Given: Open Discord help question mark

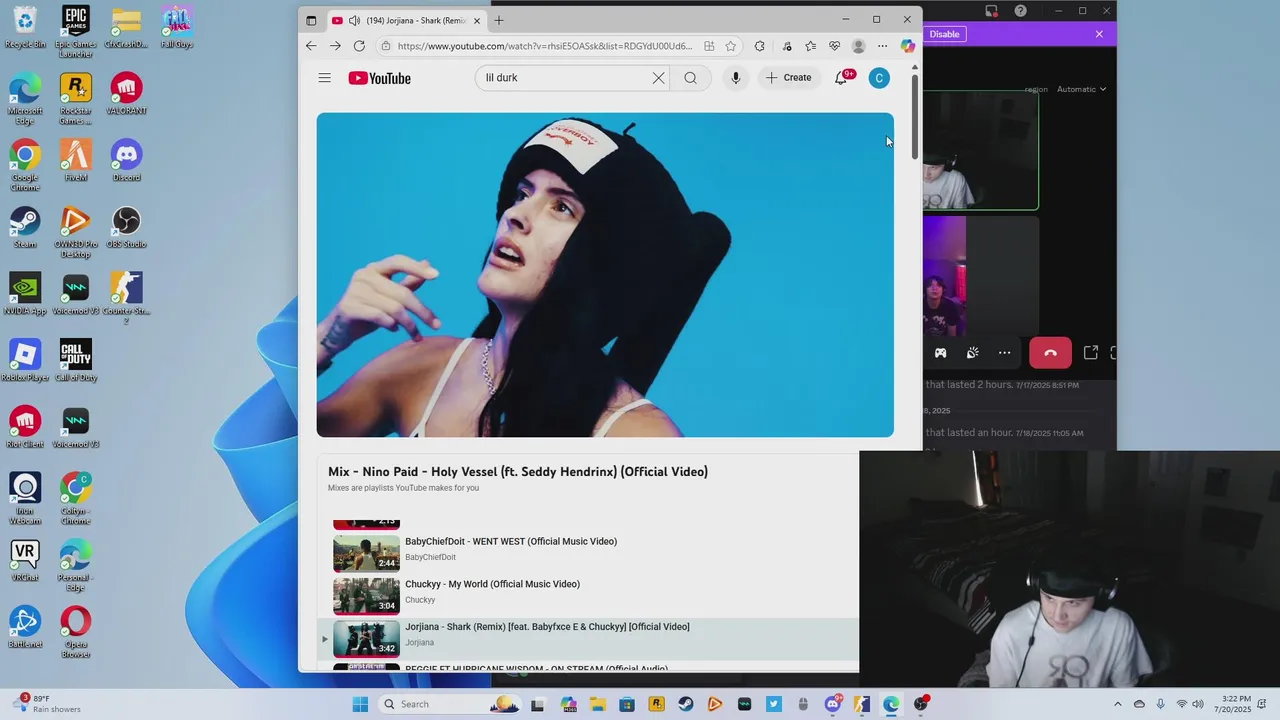Looking at the screenshot, I should 1020,11.
